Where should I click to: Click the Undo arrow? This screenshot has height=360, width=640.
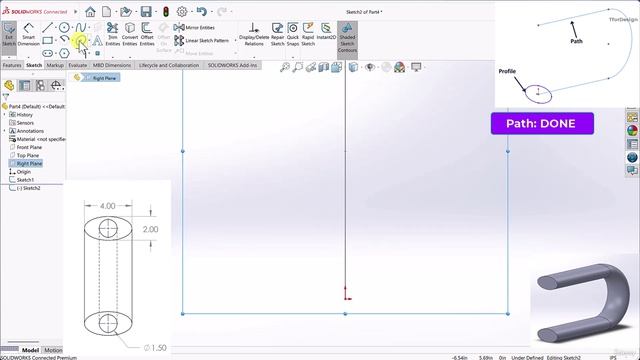coord(201,11)
